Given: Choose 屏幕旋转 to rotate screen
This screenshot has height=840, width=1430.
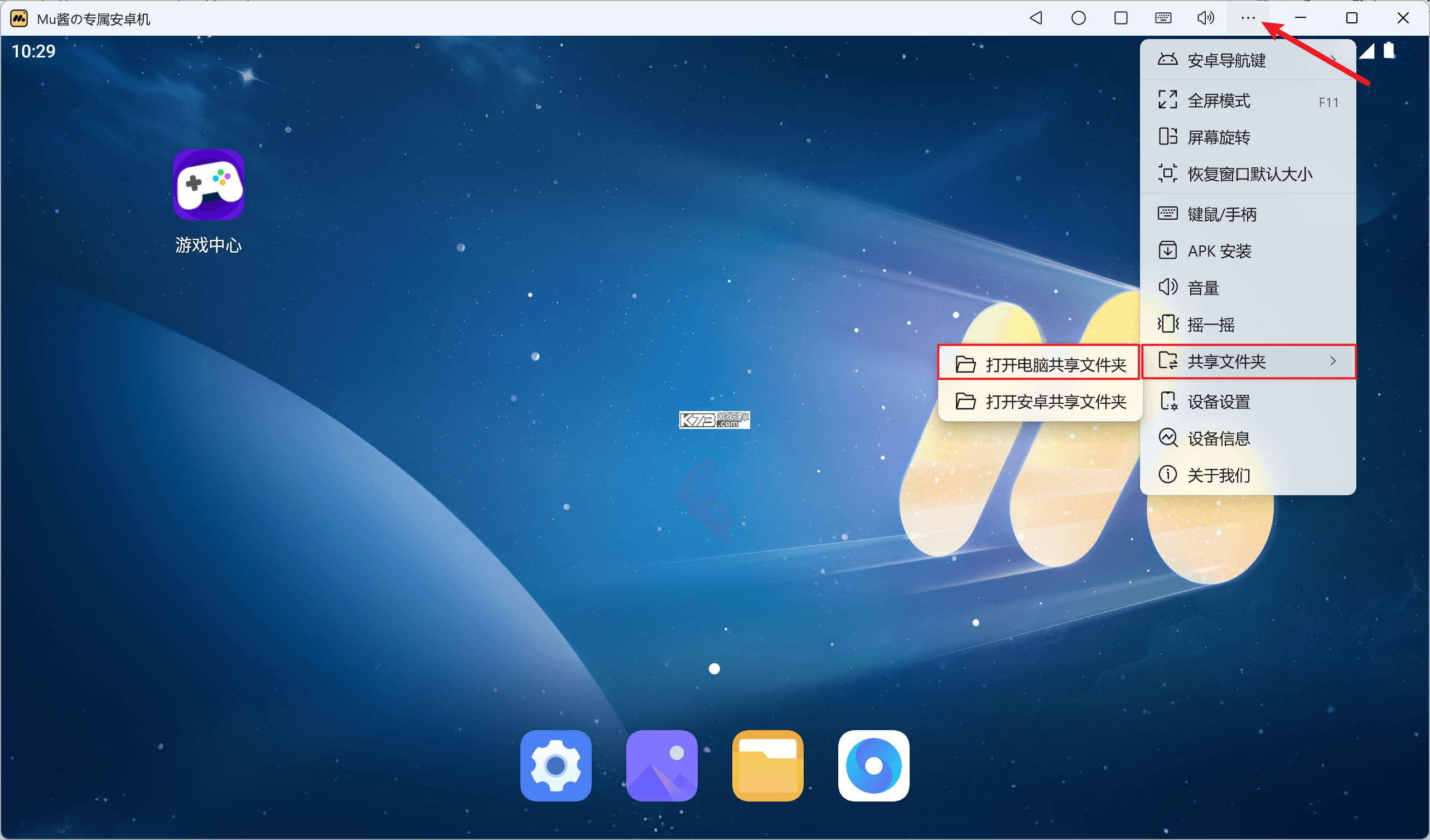Looking at the screenshot, I should (x=1248, y=137).
